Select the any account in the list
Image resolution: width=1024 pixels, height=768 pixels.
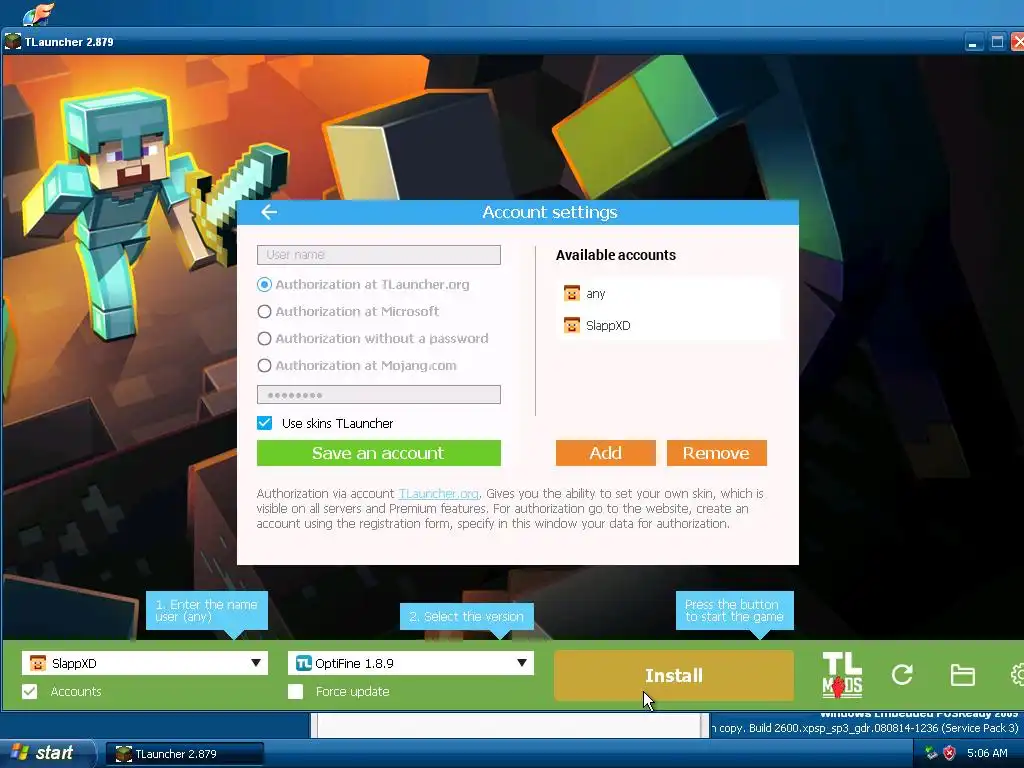pos(668,293)
